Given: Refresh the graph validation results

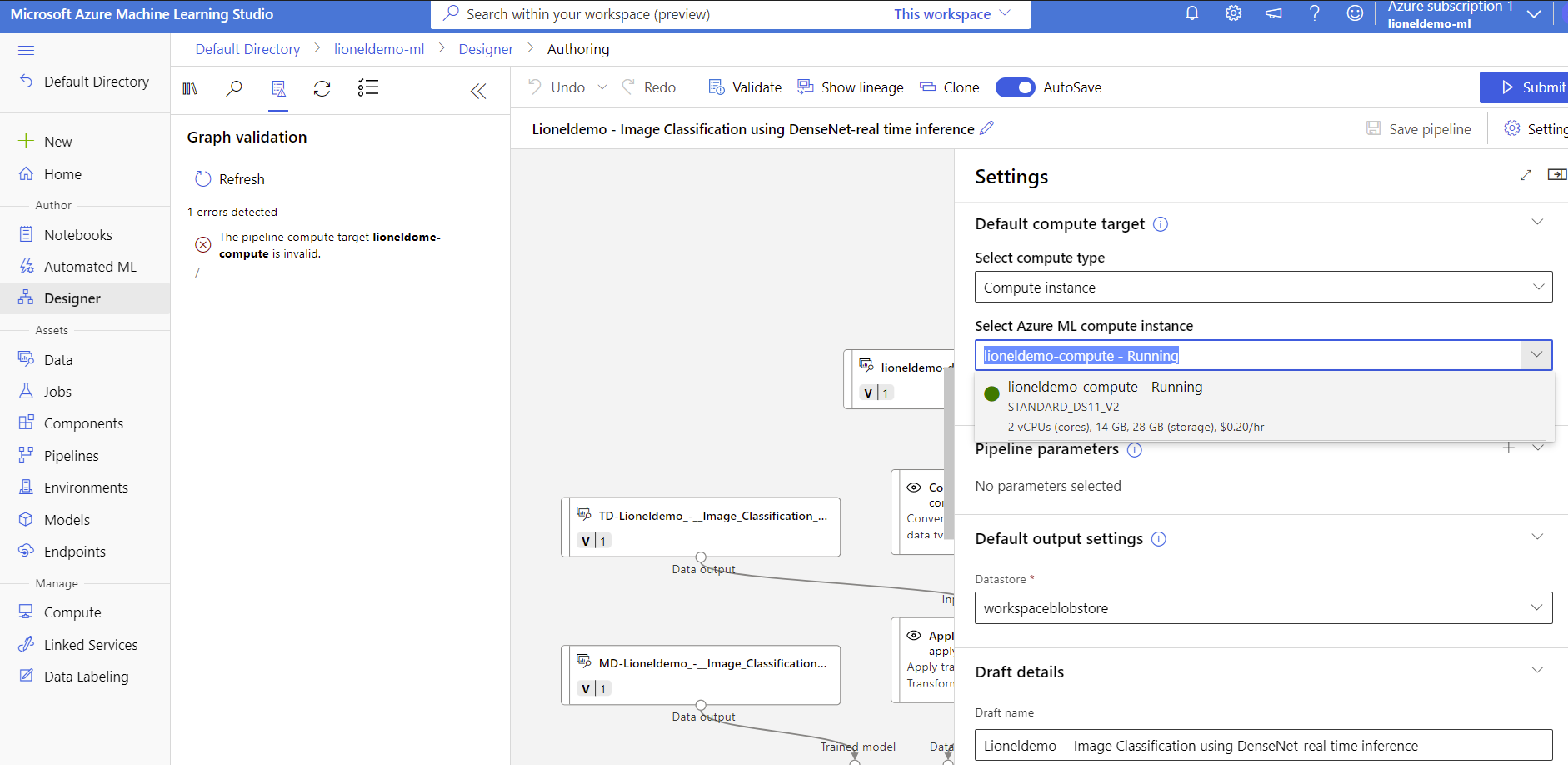Looking at the screenshot, I should pyautogui.click(x=230, y=179).
